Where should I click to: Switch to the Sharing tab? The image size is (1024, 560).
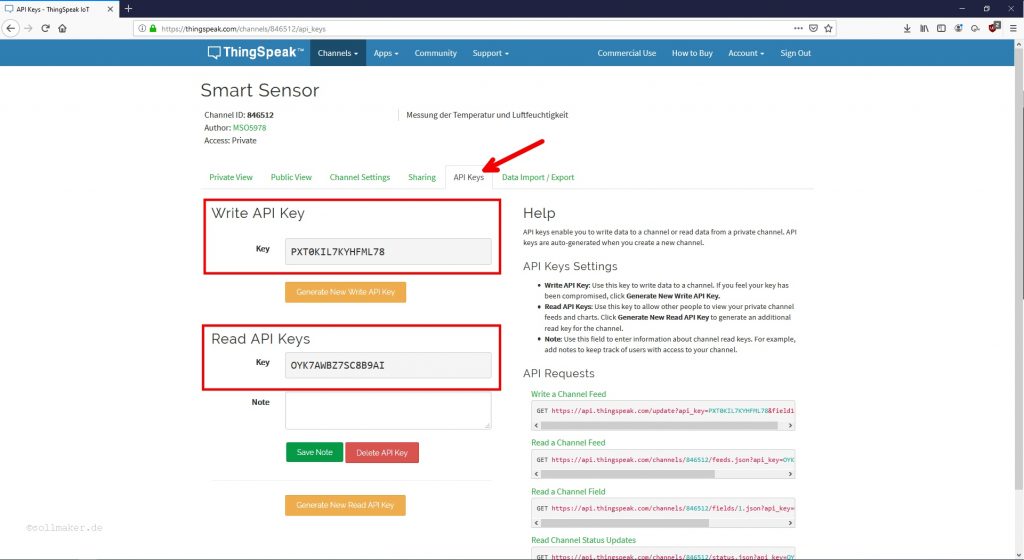tap(422, 177)
